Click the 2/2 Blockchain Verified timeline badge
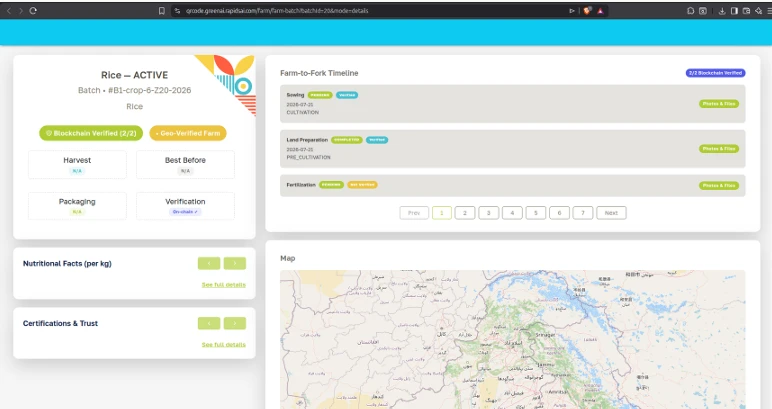 pyautogui.click(x=715, y=73)
